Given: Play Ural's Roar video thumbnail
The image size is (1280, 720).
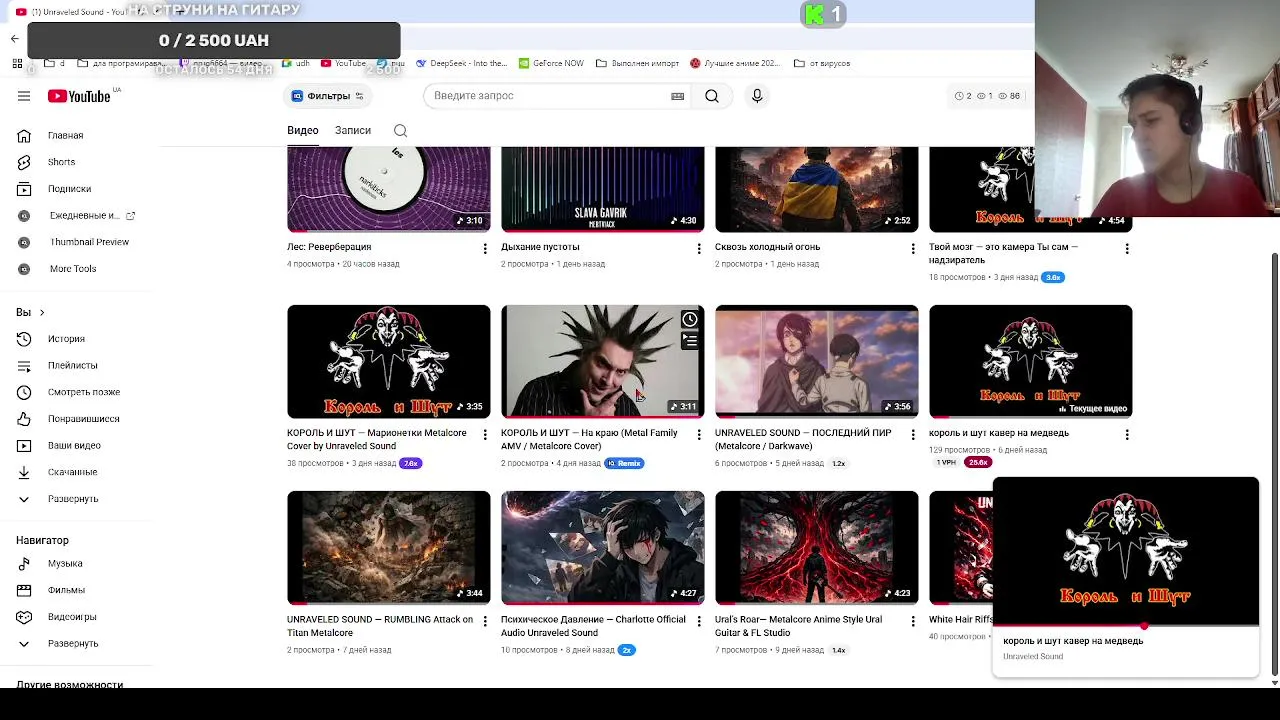Looking at the screenshot, I should click(817, 548).
